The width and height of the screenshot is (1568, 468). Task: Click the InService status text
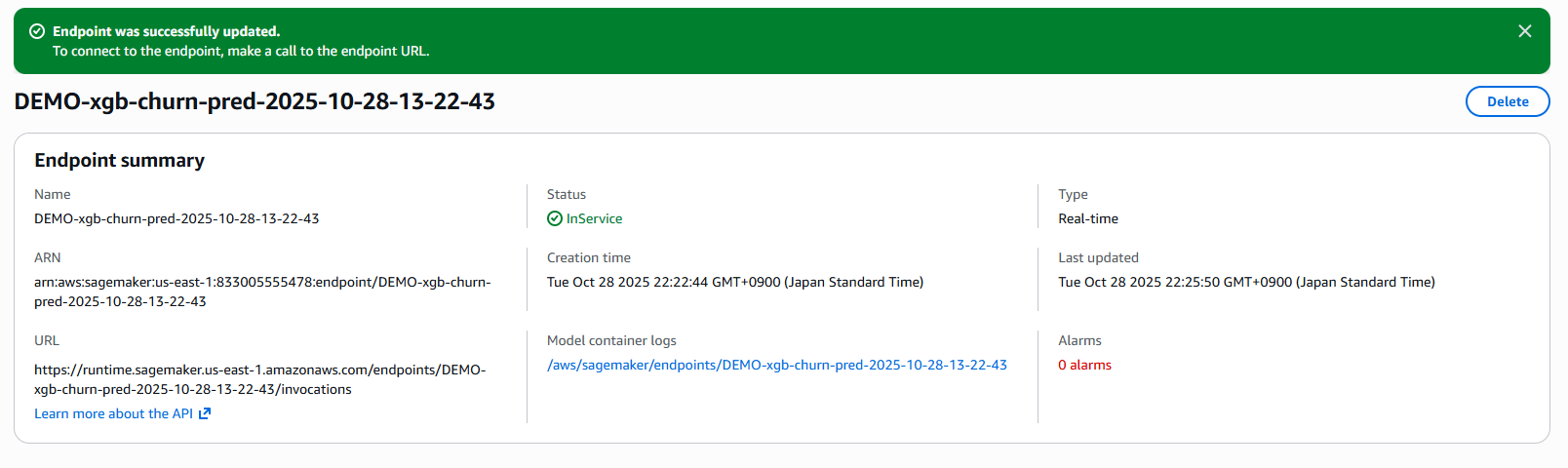594,218
